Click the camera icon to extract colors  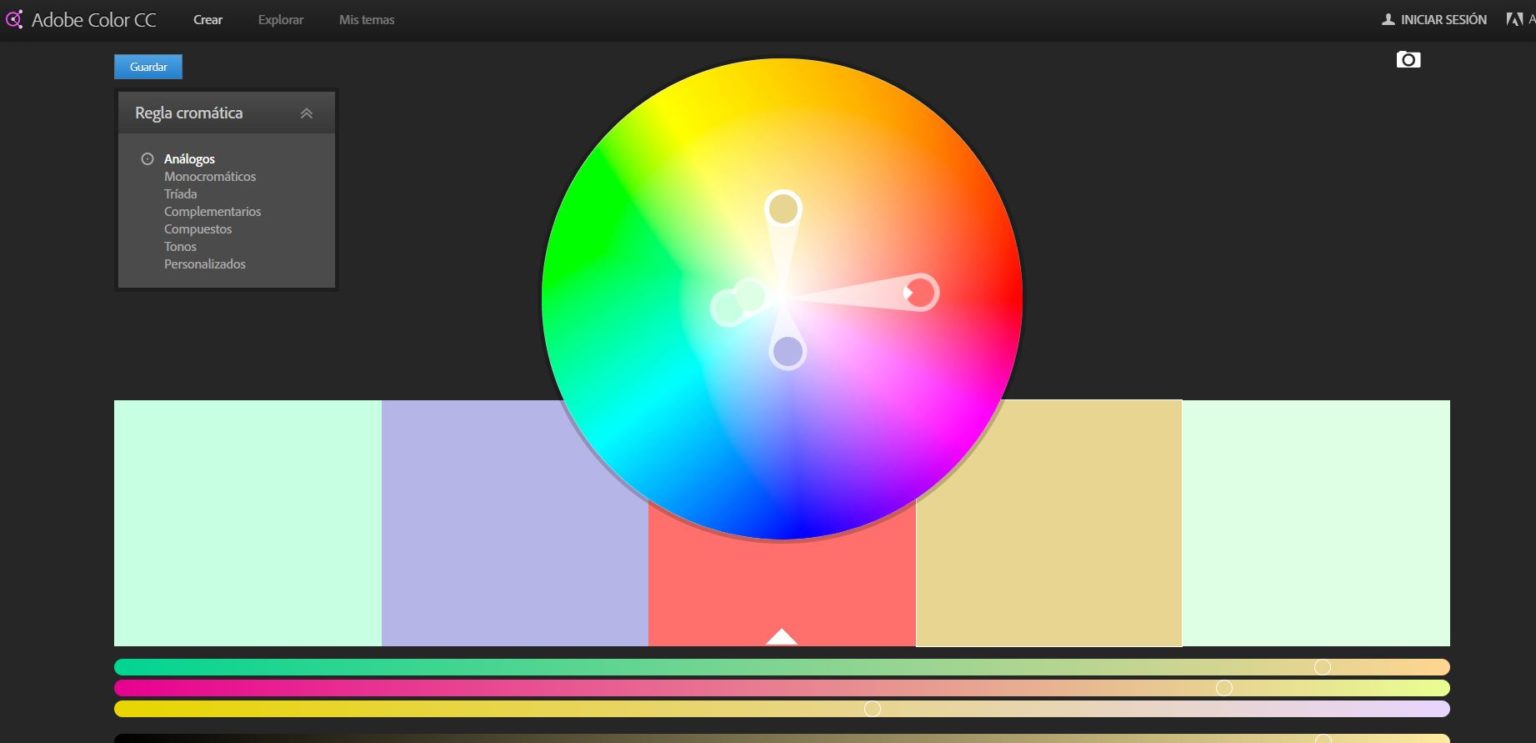1408,59
